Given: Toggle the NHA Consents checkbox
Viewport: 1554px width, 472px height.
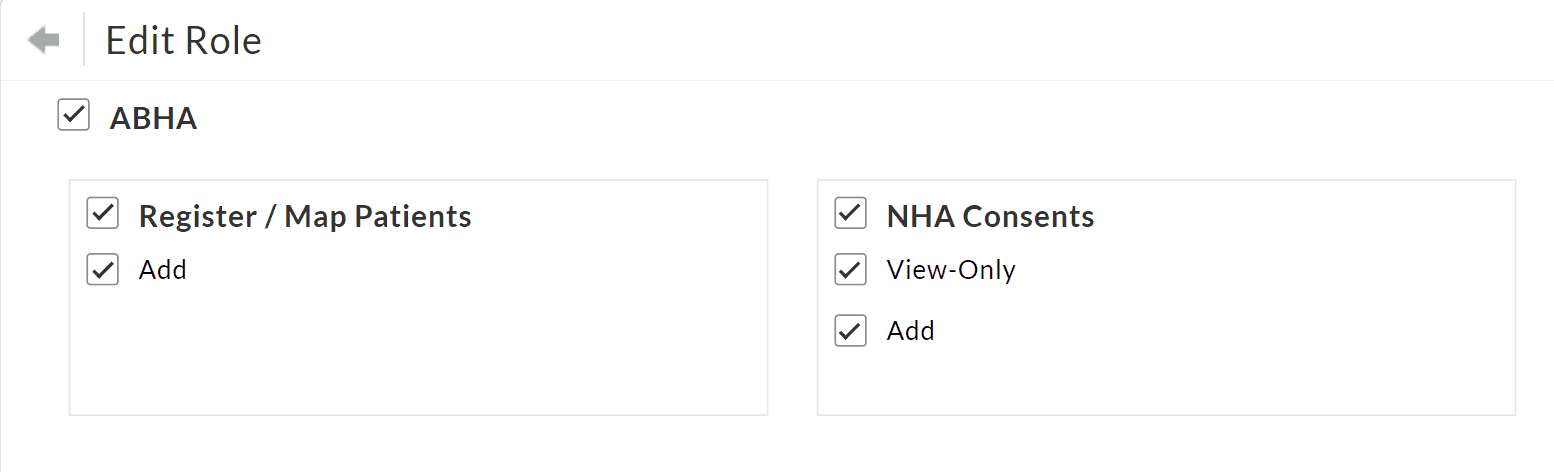Looking at the screenshot, I should (850, 213).
